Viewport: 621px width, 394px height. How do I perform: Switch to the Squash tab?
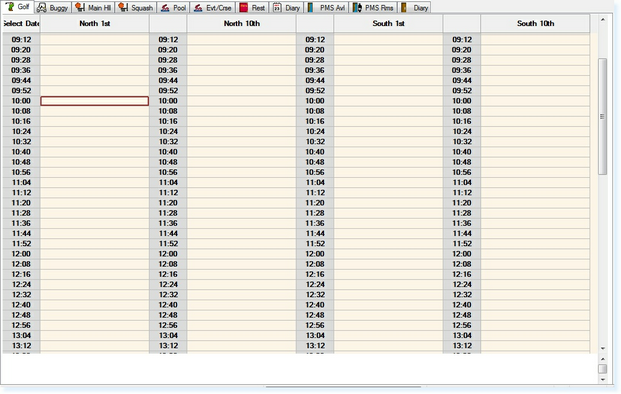135,8
